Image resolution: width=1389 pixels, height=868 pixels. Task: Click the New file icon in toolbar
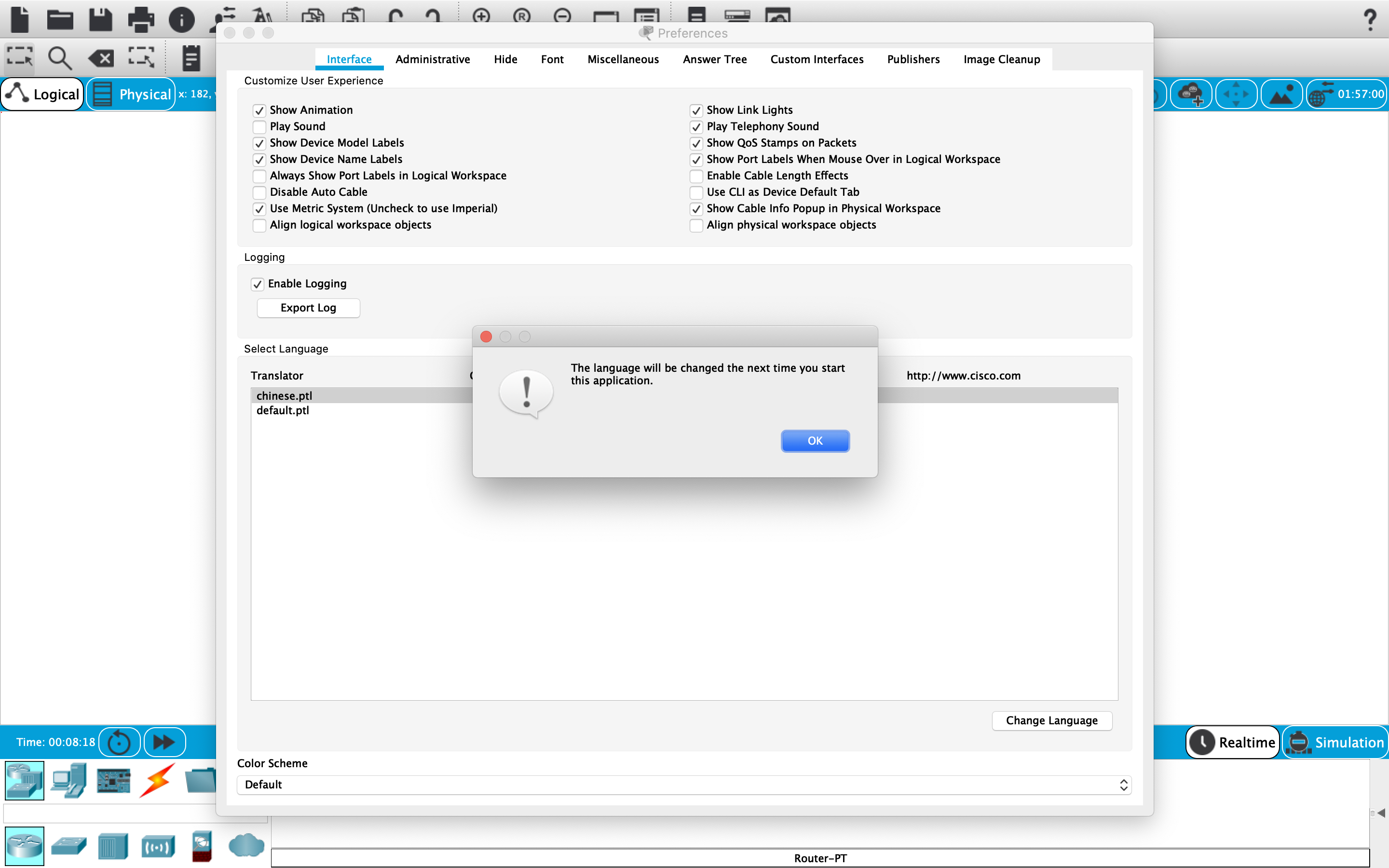click(20, 19)
